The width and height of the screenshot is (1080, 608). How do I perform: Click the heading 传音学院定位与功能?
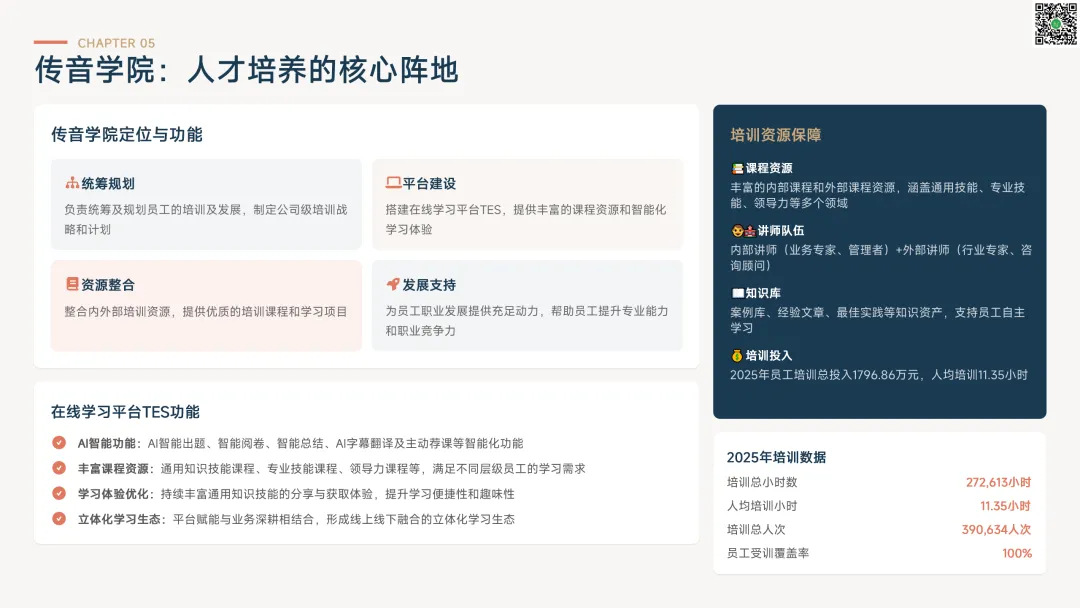pos(127,134)
